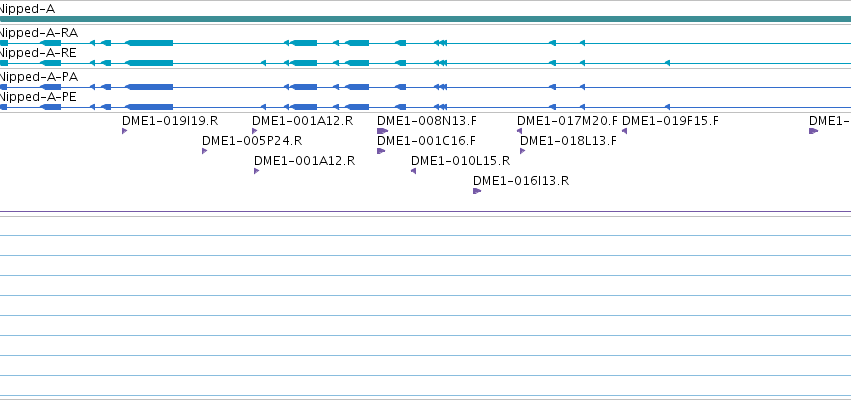Click the arrow glyph under DME1-005P24.R
This screenshot has height=400, width=851.
(x=205, y=151)
